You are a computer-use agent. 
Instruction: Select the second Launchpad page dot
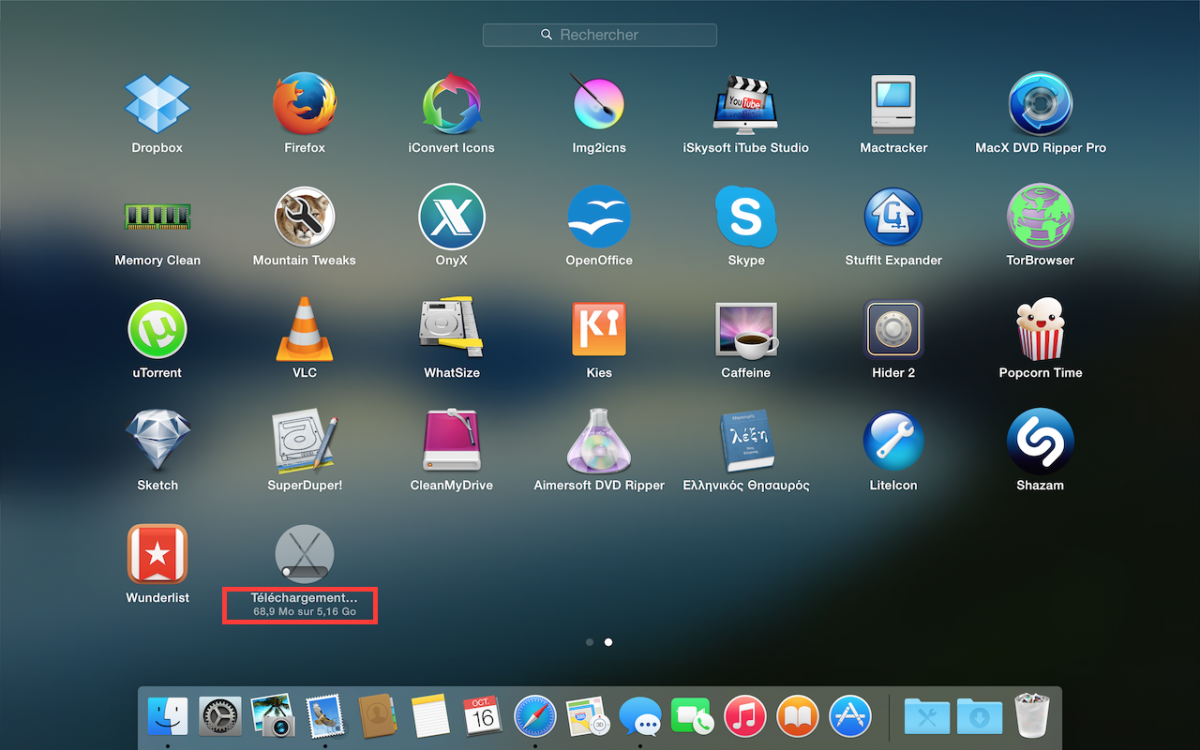point(608,642)
